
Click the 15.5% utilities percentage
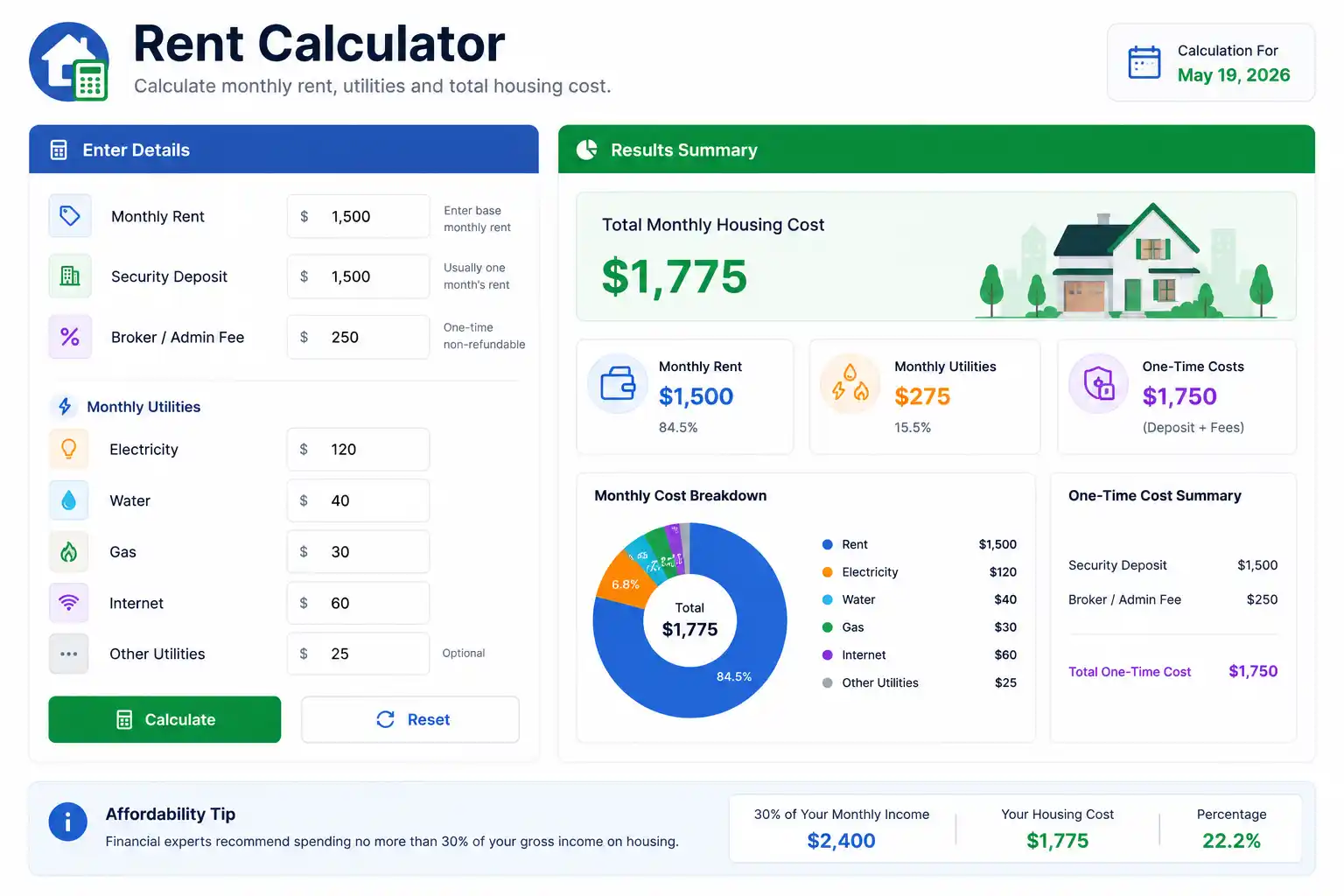pyautogui.click(x=913, y=428)
